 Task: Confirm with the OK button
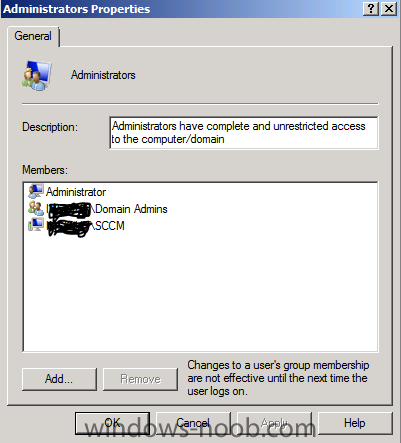click(x=112, y=423)
